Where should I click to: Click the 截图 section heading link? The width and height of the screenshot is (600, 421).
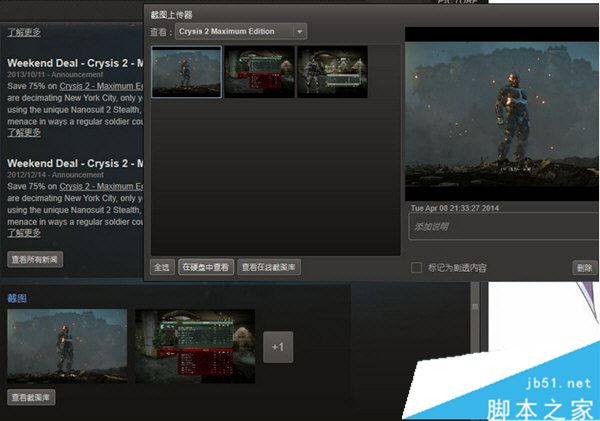point(17,298)
